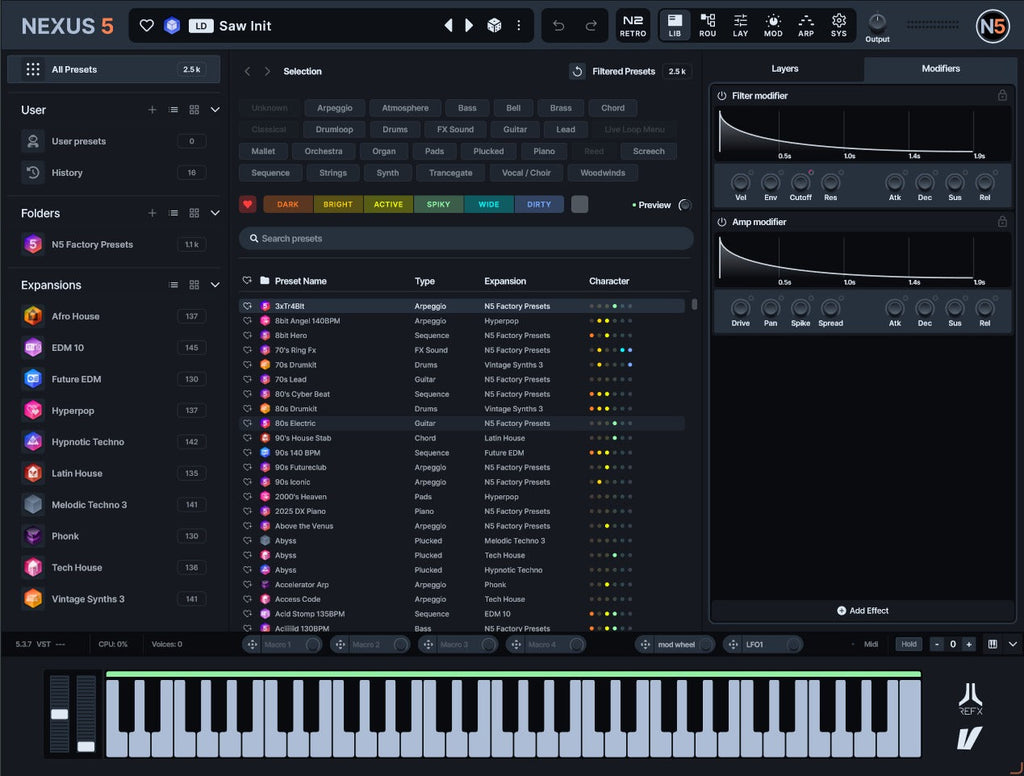This screenshot has height=776, width=1024.
Task: Click the Add Effect button
Action: click(862, 610)
